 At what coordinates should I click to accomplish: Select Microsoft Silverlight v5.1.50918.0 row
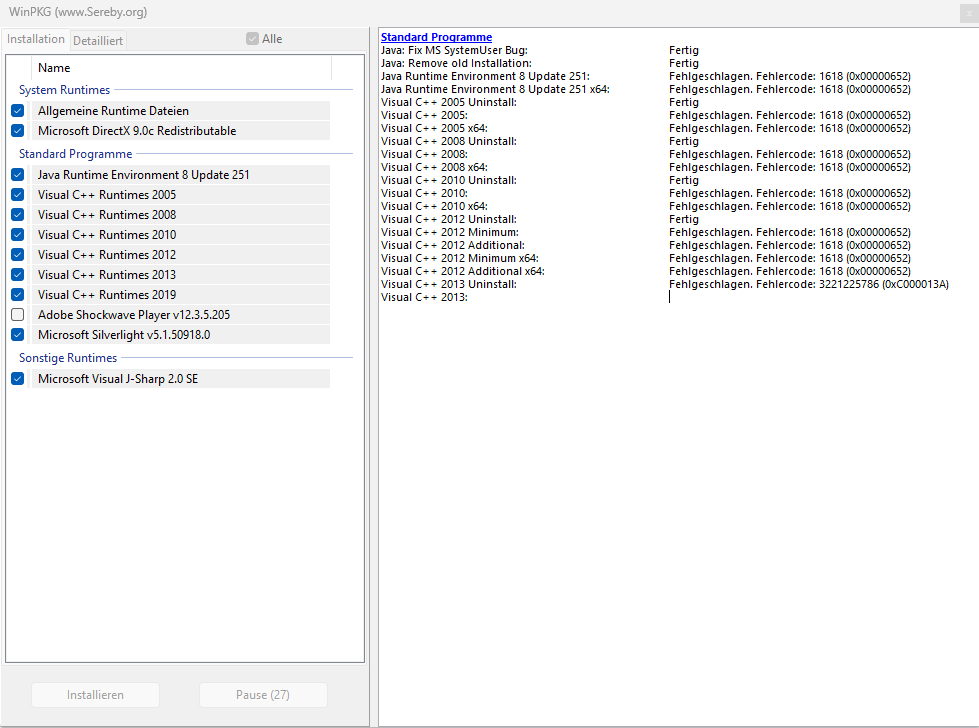click(x=180, y=335)
